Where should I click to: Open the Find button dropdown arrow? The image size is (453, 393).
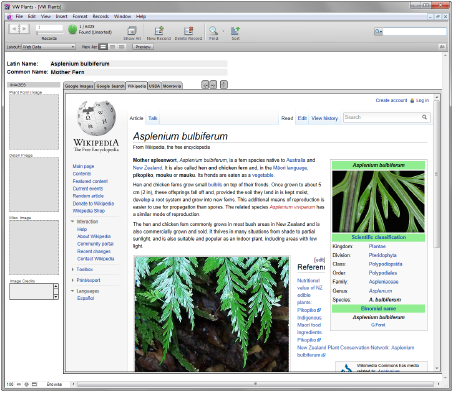(223, 31)
